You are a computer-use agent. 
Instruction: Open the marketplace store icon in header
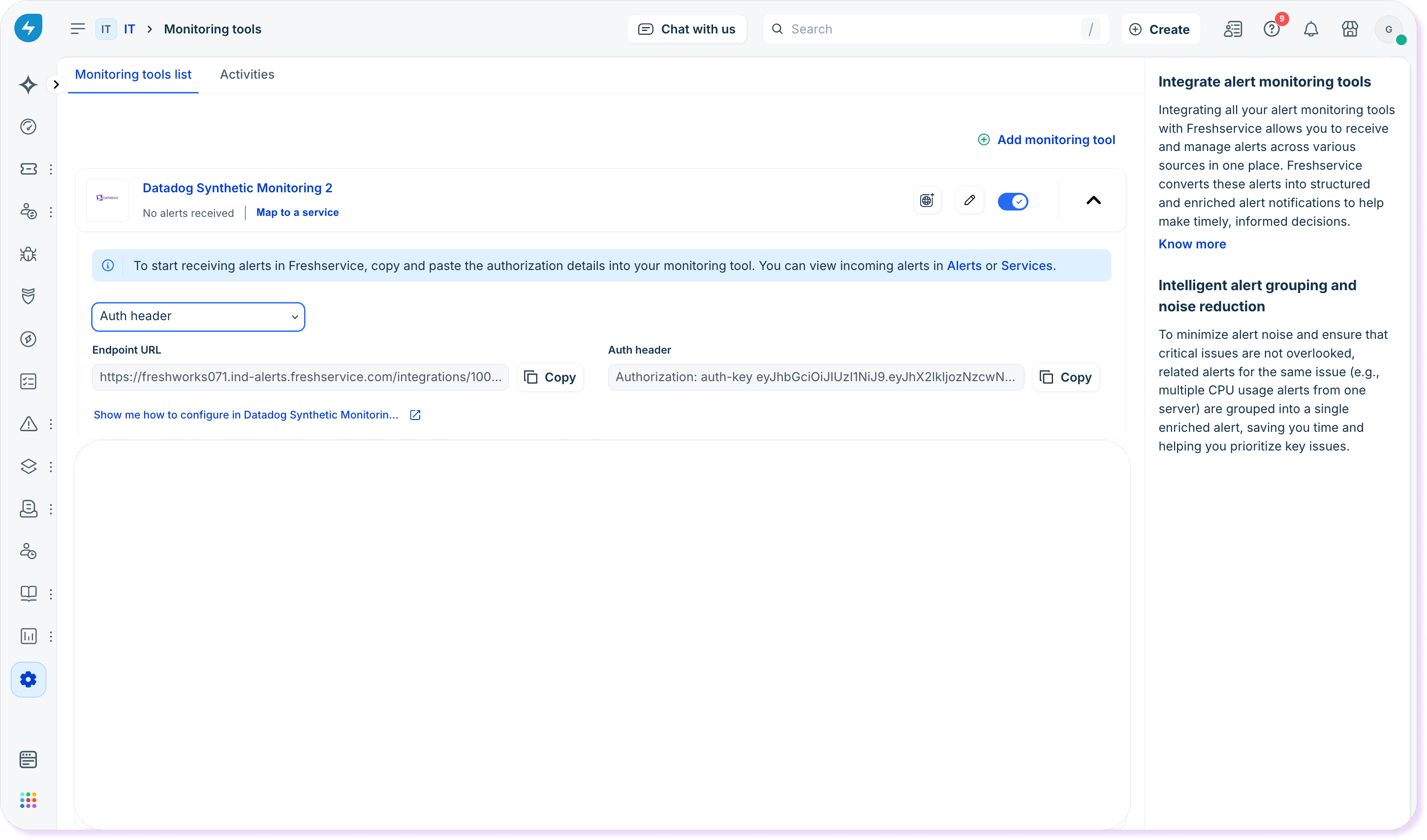1350,30
